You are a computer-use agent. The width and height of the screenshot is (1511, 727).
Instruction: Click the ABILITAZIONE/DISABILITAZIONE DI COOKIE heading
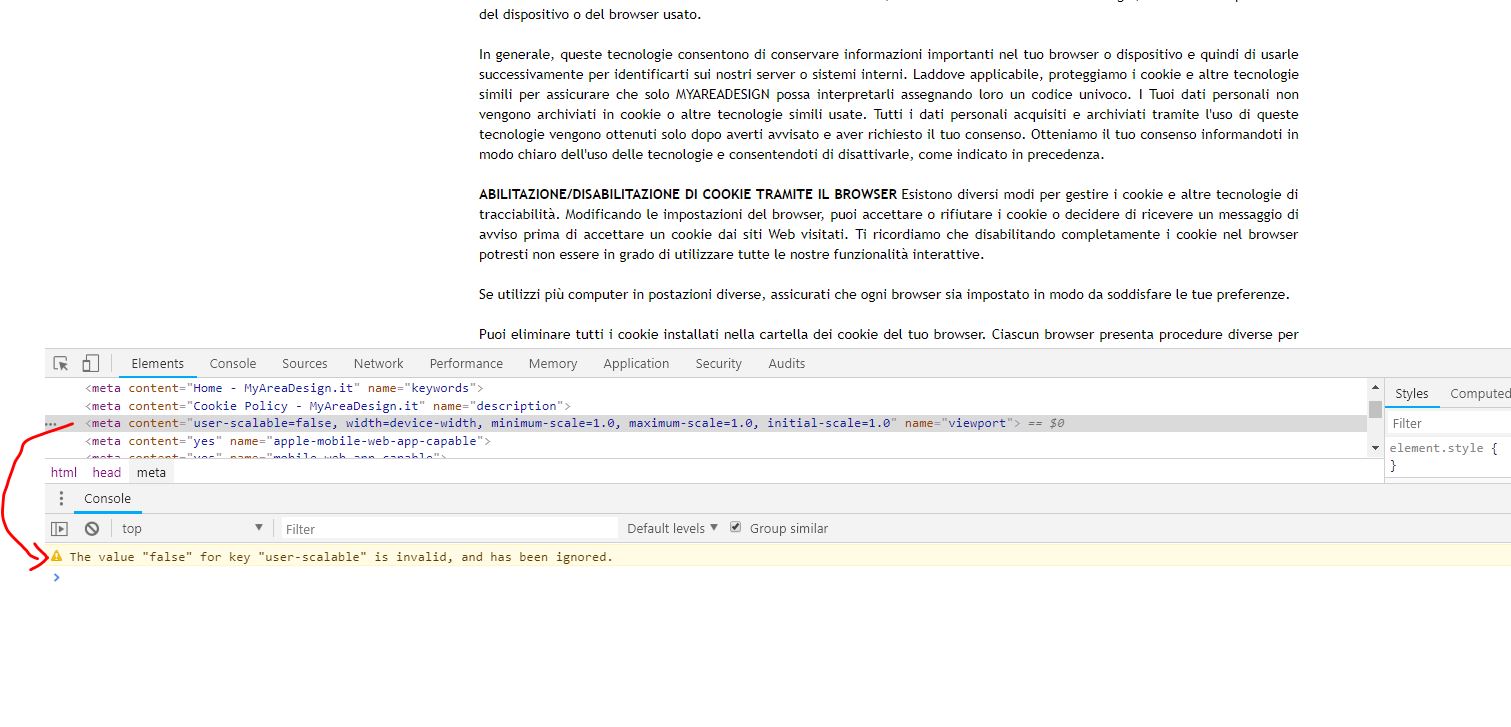point(688,194)
